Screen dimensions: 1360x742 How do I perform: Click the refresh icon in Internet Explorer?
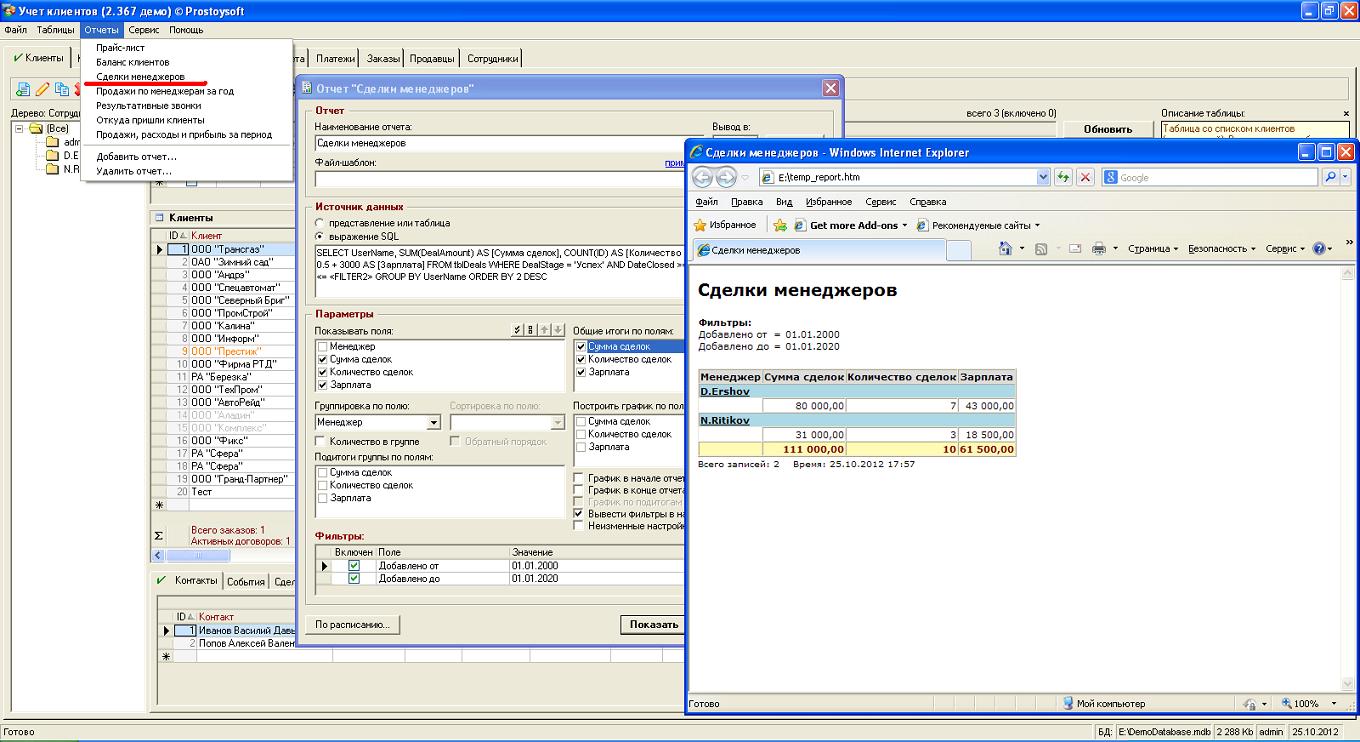[x=1063, y=177]
